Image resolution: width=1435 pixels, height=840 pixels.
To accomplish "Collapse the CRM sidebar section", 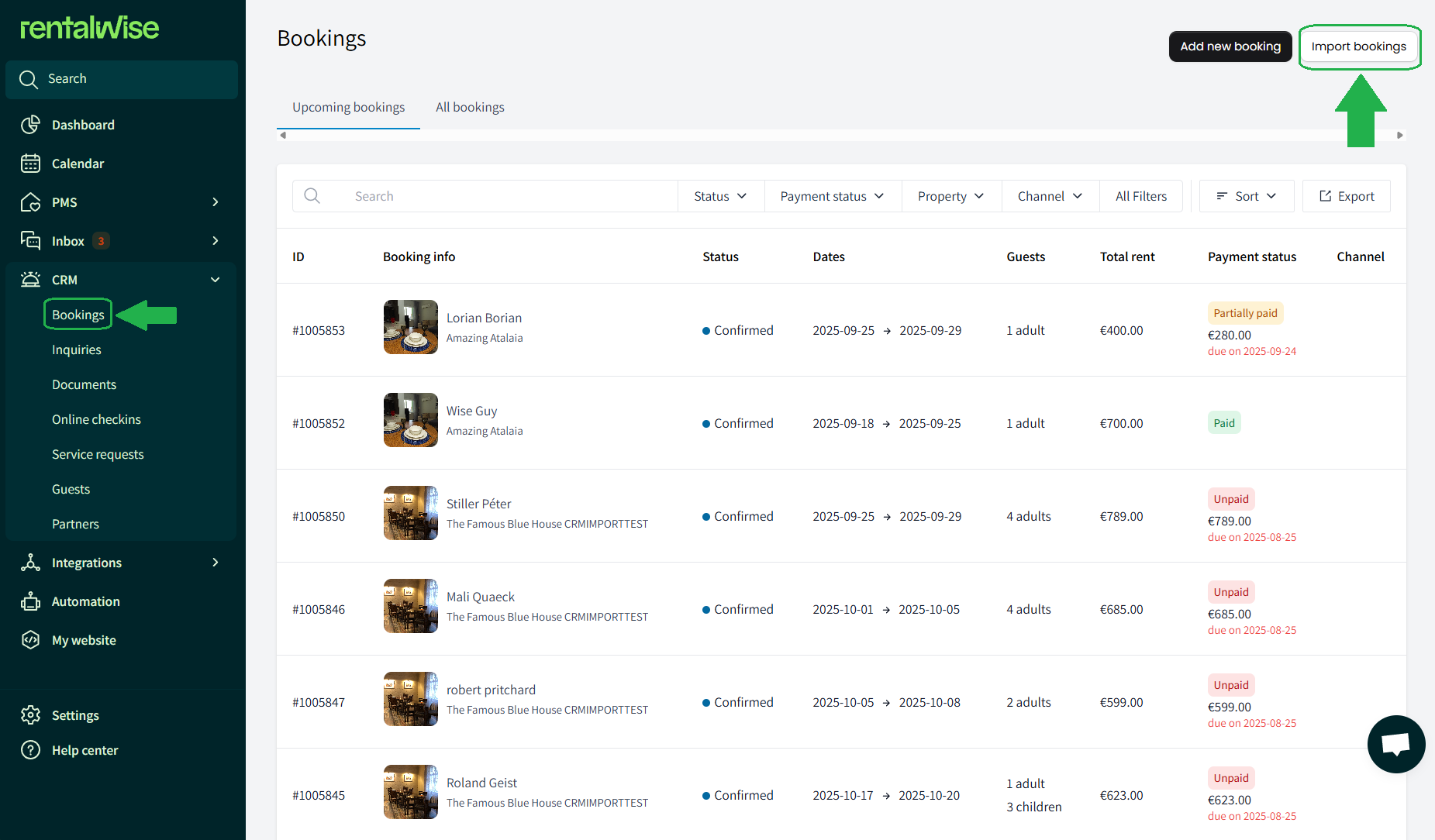I will pyautogui.click(x=215, y=280).
